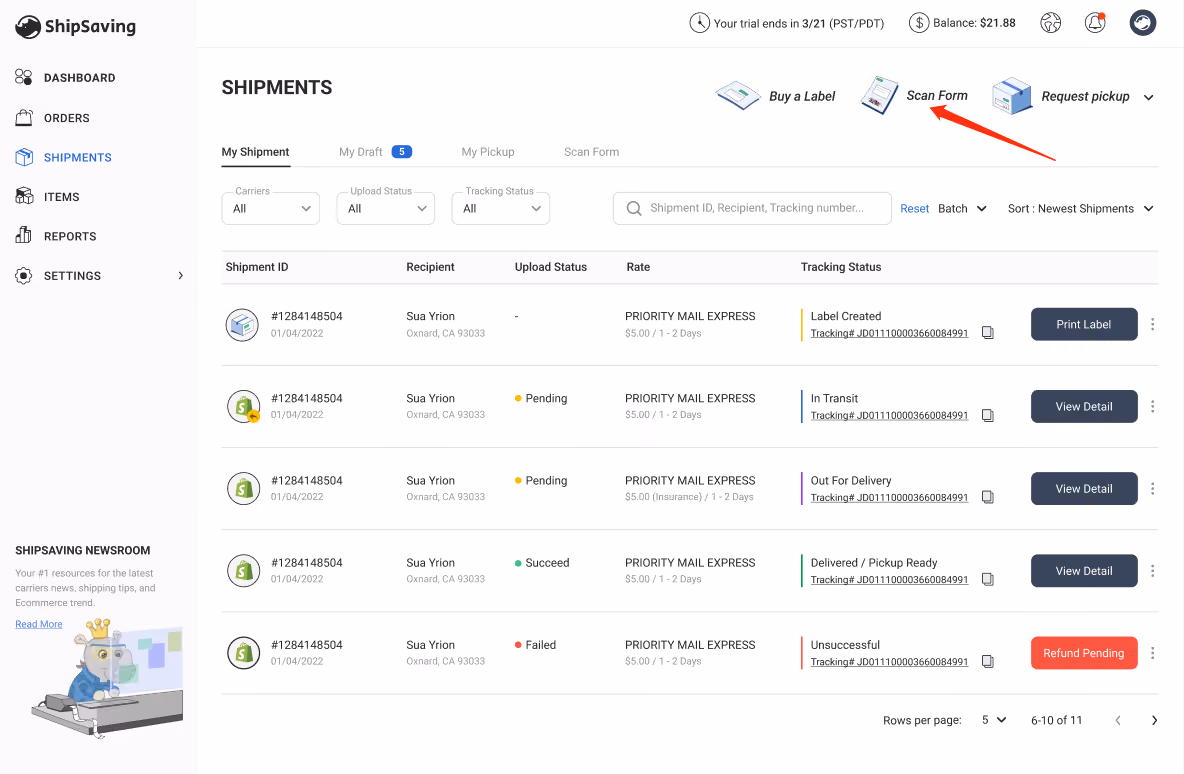Open three-dot menu for Refund Pending shipment
The height and width of the screenshot is (774, 1184).
coord(1152,653)
